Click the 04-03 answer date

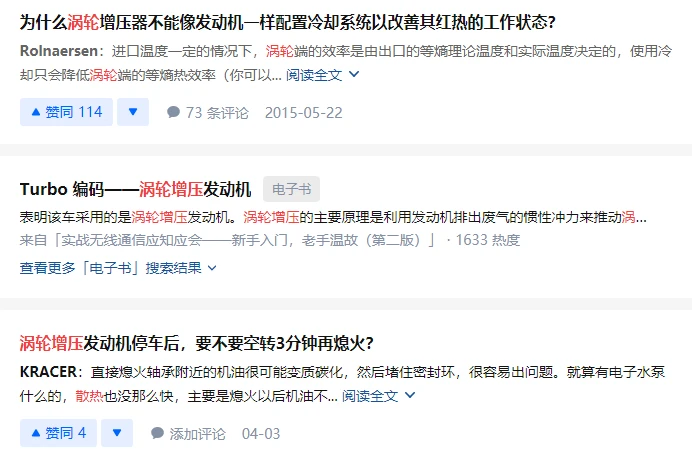(261, 434)
